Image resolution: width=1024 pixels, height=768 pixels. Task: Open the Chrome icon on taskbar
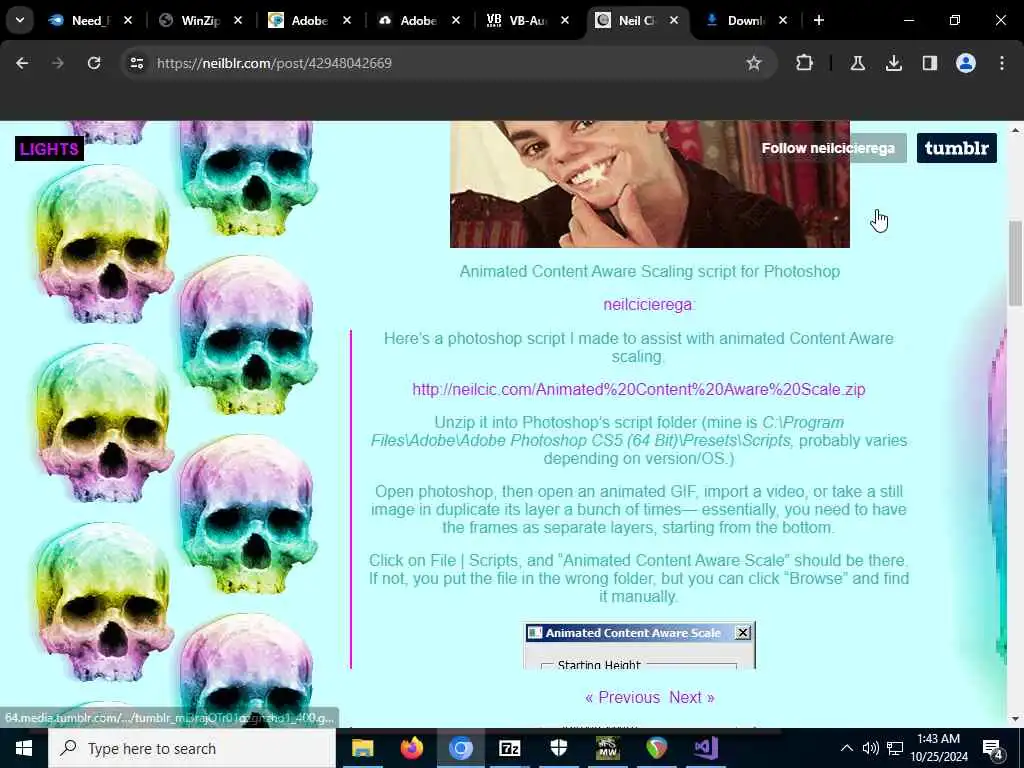pos(656,748)
